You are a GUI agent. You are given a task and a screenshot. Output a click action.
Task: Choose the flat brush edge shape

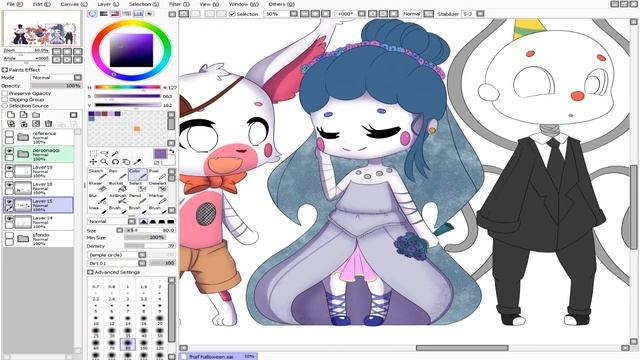pos(171,221)
